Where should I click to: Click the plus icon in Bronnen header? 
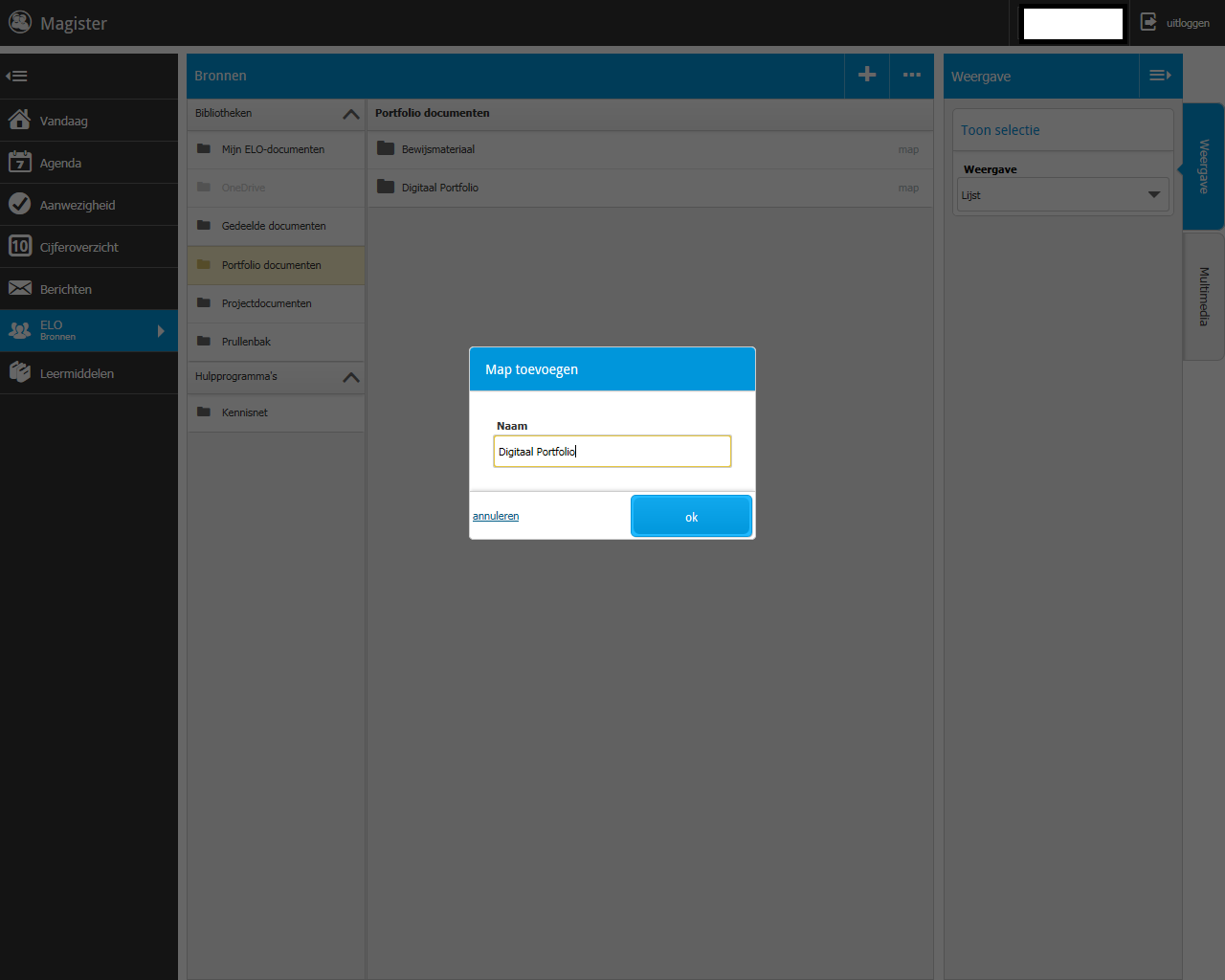pyautogui.click(x=867, y=76)
